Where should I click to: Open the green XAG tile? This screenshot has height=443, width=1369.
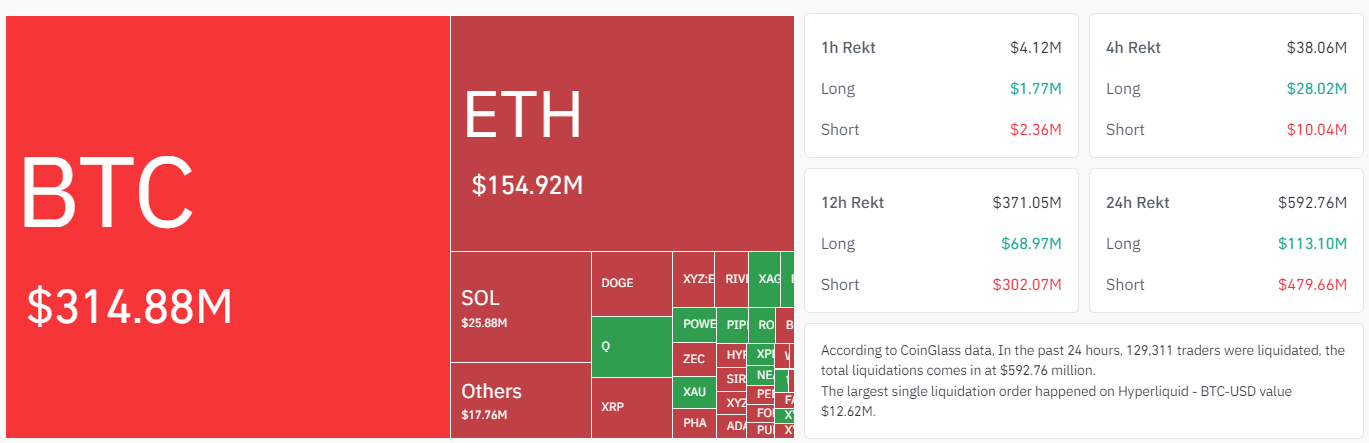click(766, 279)
